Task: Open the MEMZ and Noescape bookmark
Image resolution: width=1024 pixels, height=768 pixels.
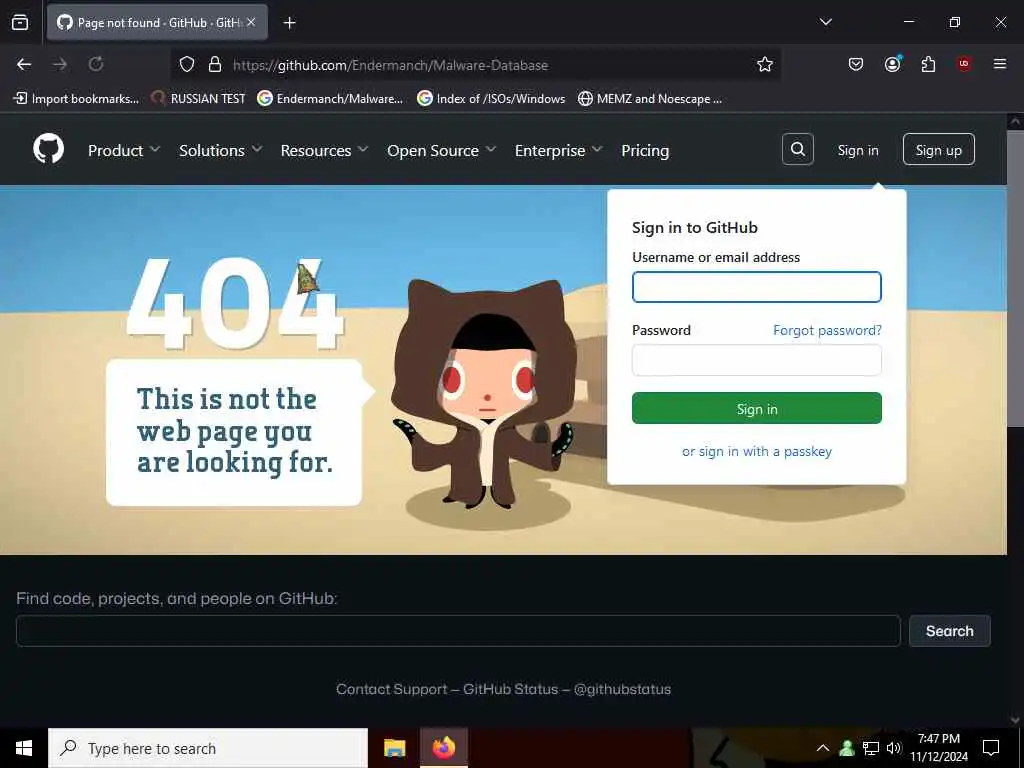Action: point(650,99)
